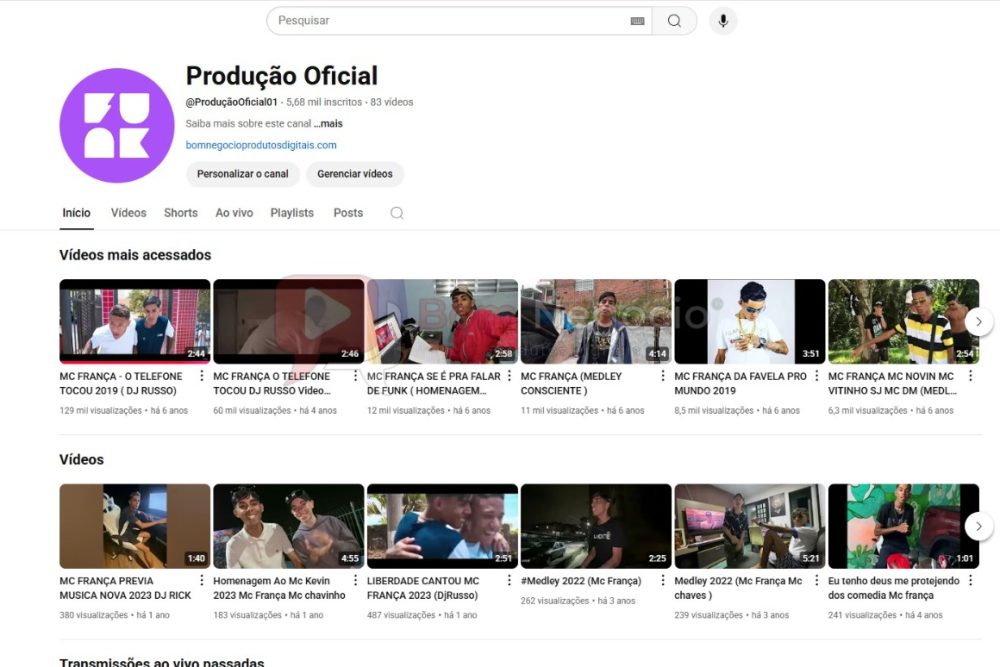Open options for Homenagem Ao Mc Kevin
Screen dimensions: 1000x667
[x=355, y=580]
